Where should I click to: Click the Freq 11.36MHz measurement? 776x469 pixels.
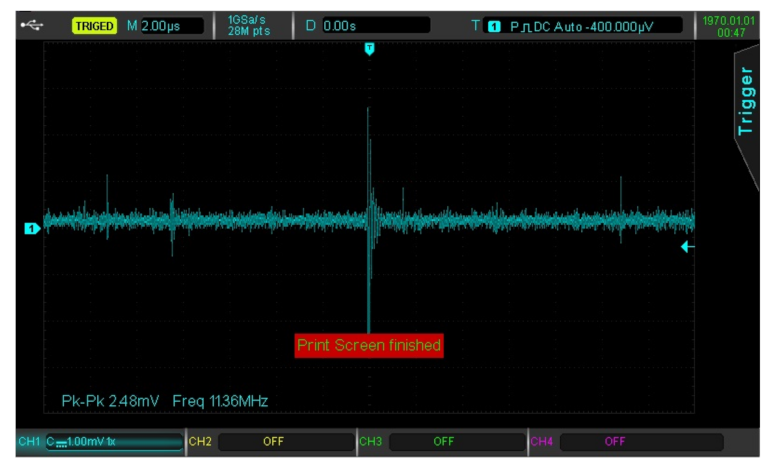point(220,401)
